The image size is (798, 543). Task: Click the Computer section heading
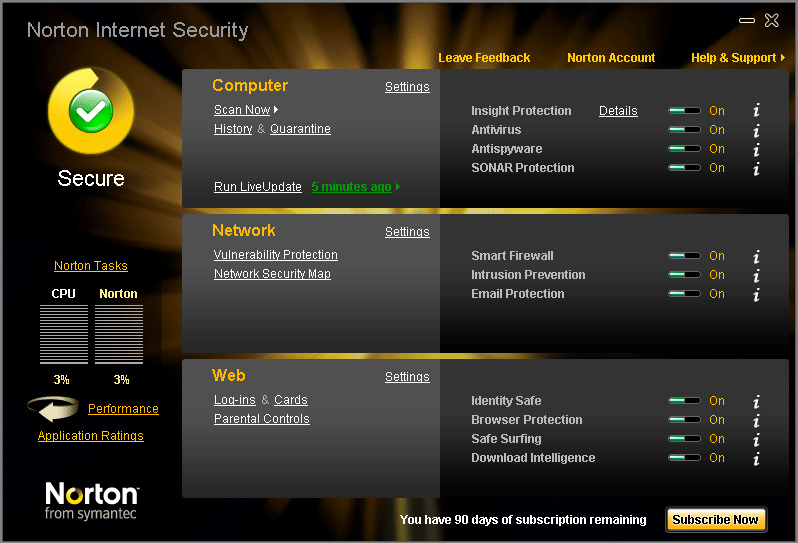250,85
